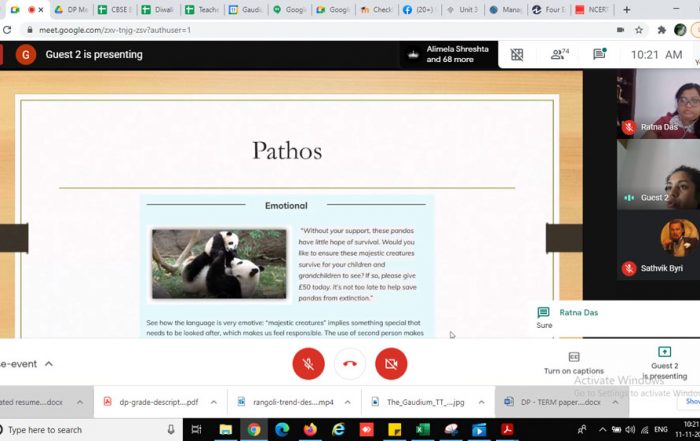Open The_Gaudium_TT jpg download
This screenshot has width=700, height=441.
[x=419, y=402]
